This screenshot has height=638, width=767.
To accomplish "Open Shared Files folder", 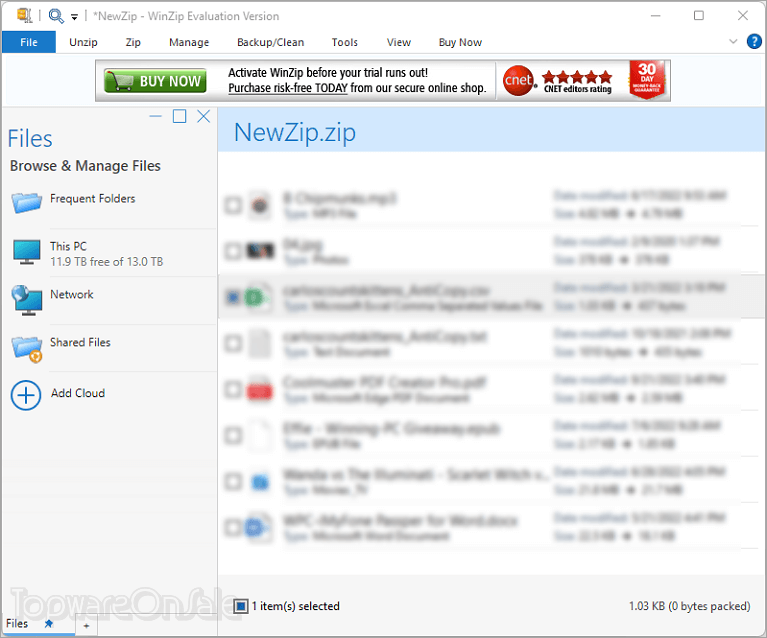I will [x=80, y=342].
